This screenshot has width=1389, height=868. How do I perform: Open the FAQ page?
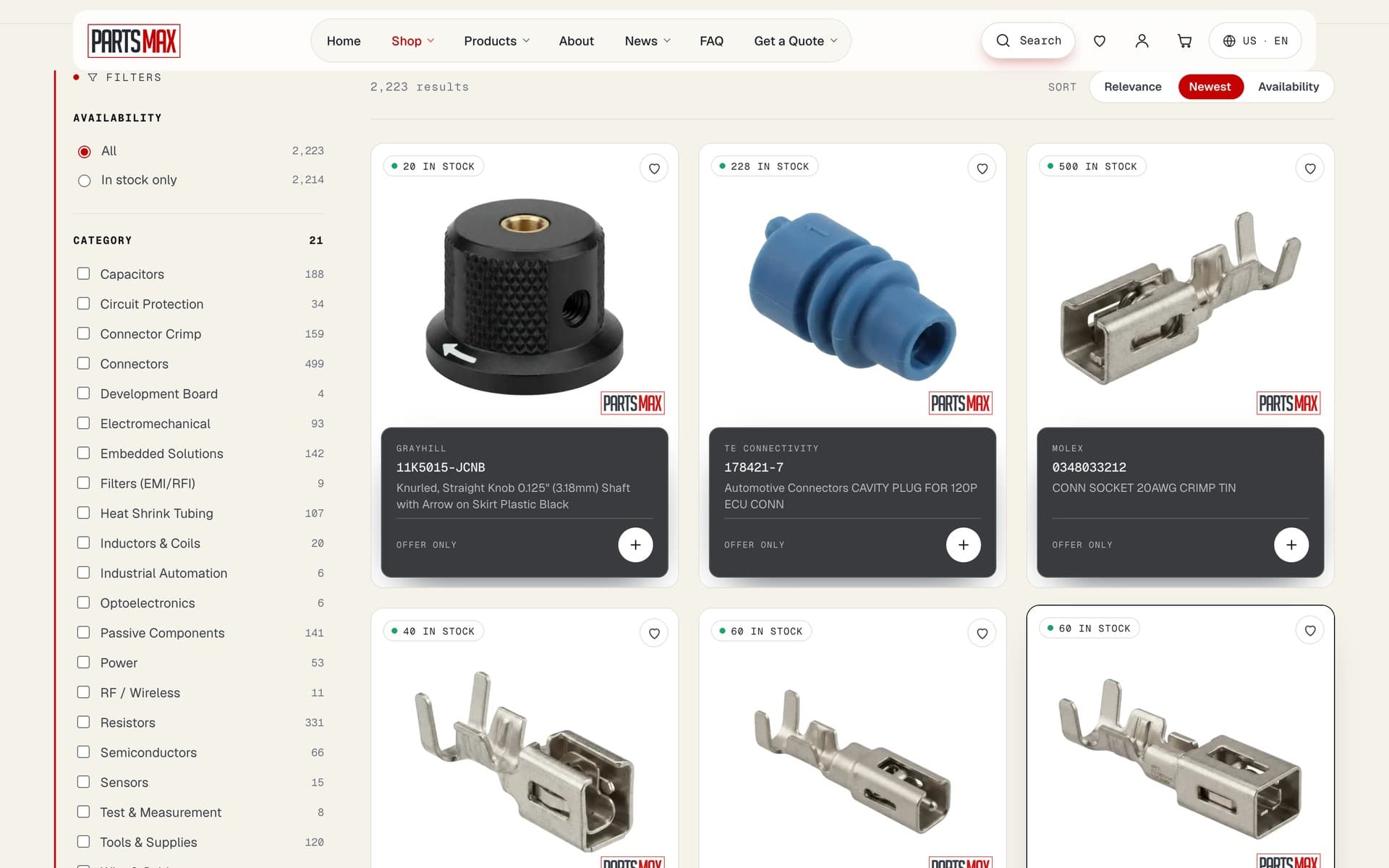(x=711, y=41)
